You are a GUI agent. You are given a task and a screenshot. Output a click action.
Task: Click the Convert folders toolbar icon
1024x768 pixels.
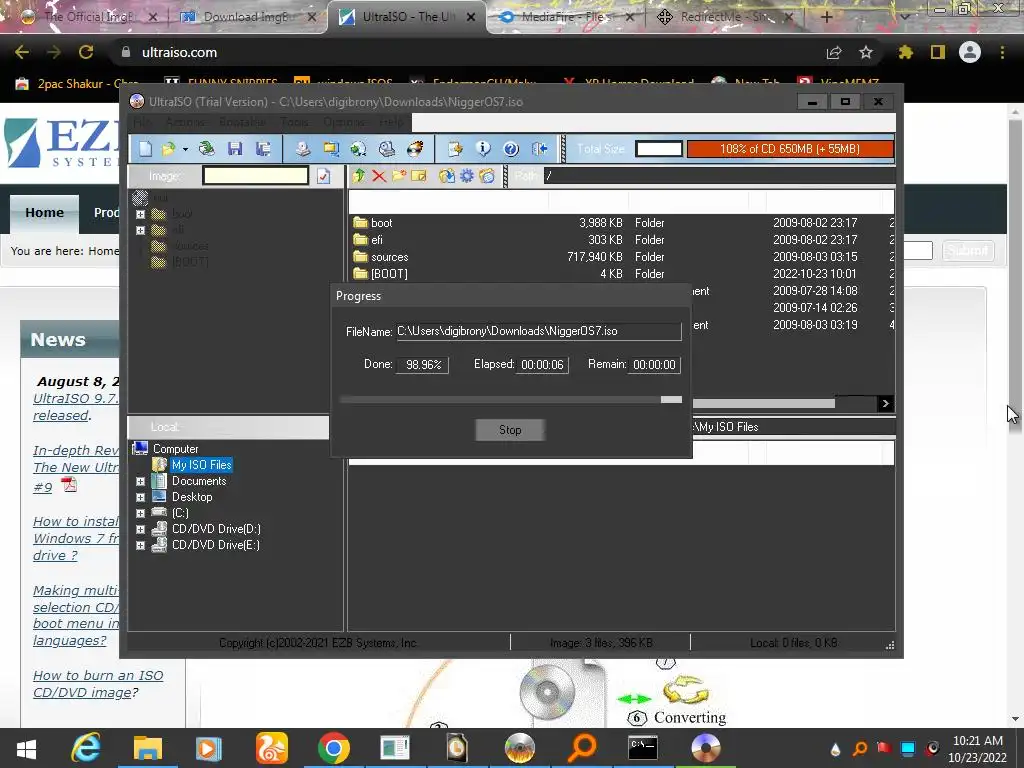pos(331,149)
